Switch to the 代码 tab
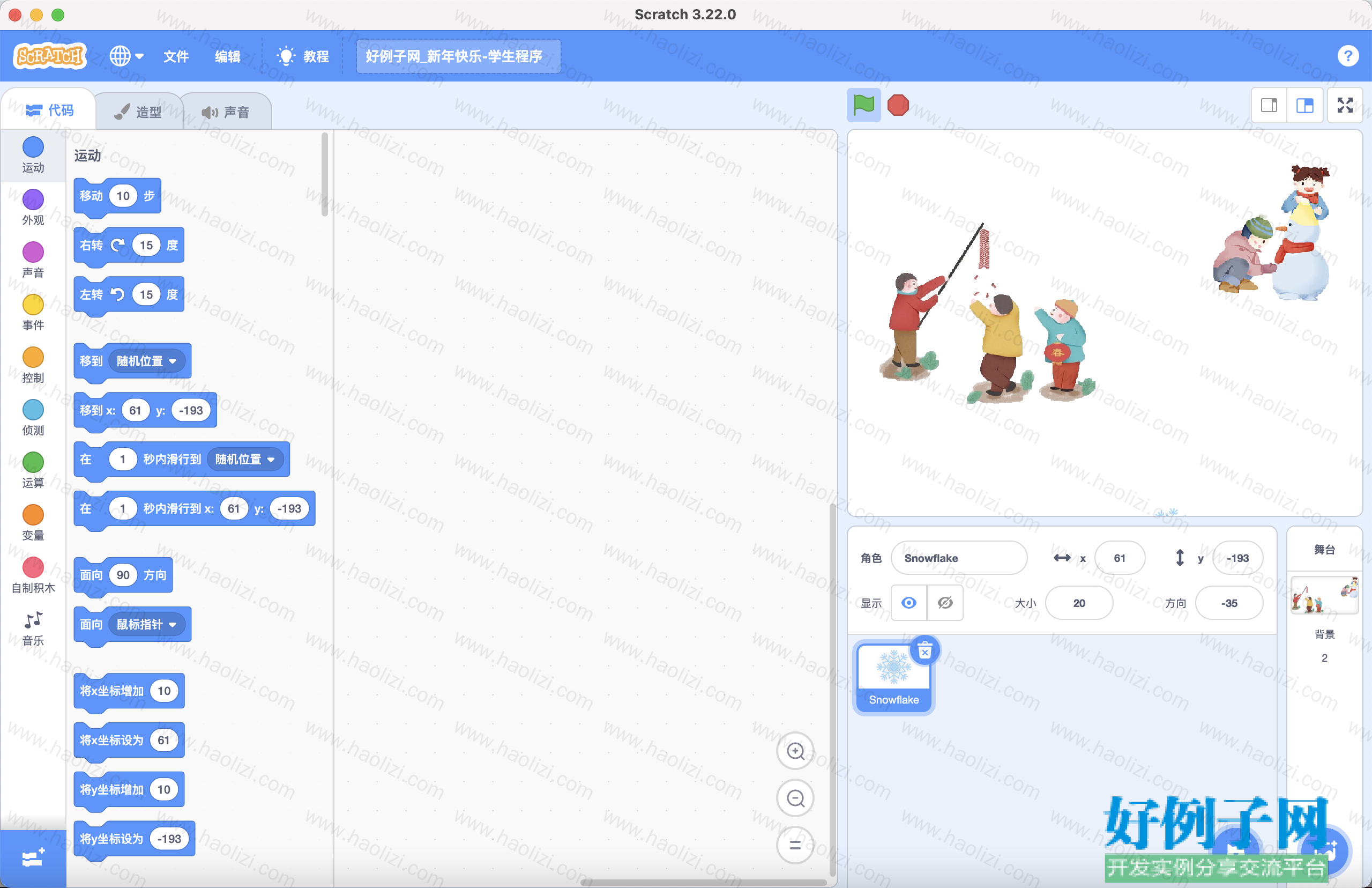1372x888 pixels. [49, 109]
